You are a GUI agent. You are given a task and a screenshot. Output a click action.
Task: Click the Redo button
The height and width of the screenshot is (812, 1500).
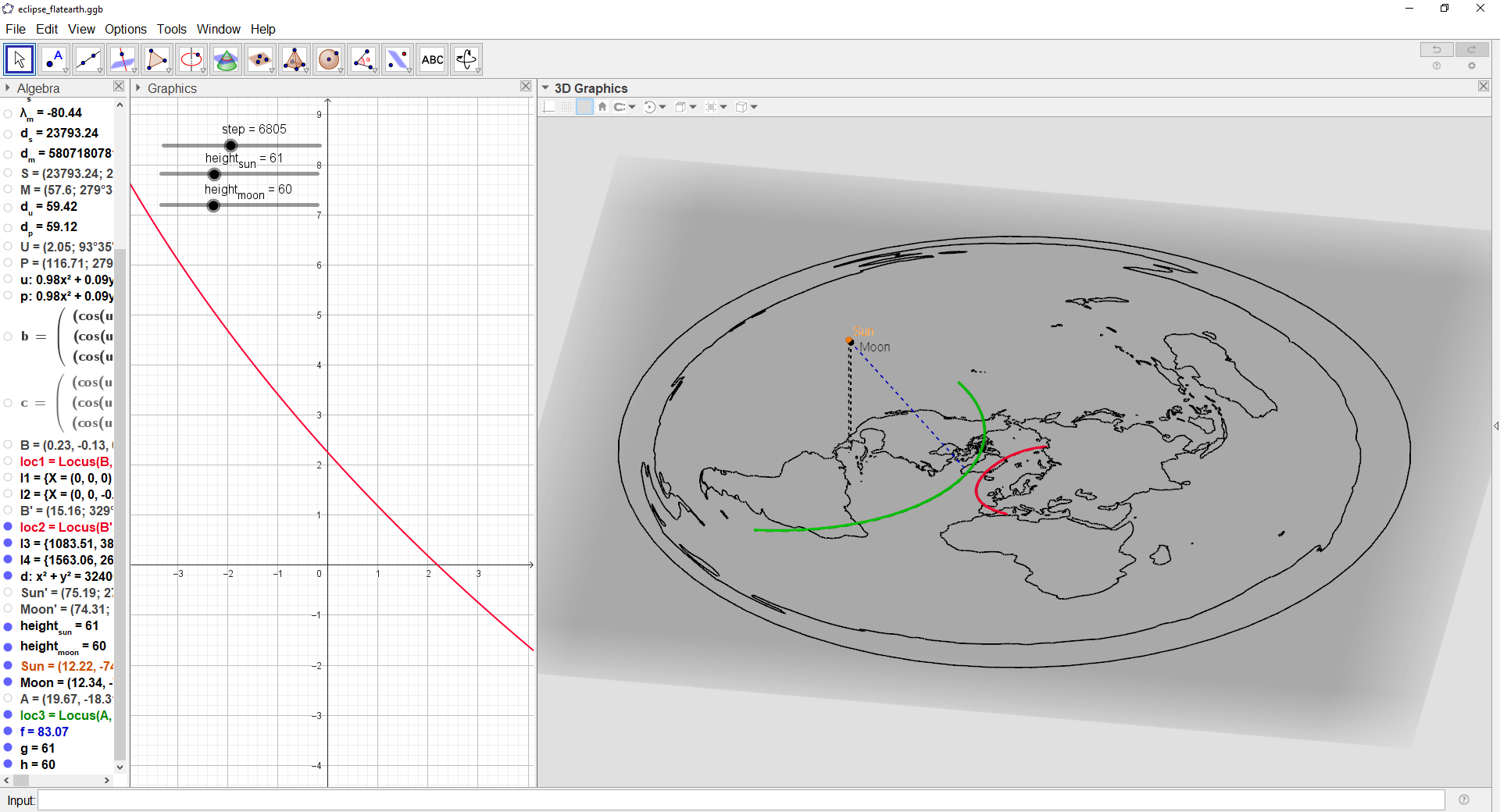[x=1472, y=50]
